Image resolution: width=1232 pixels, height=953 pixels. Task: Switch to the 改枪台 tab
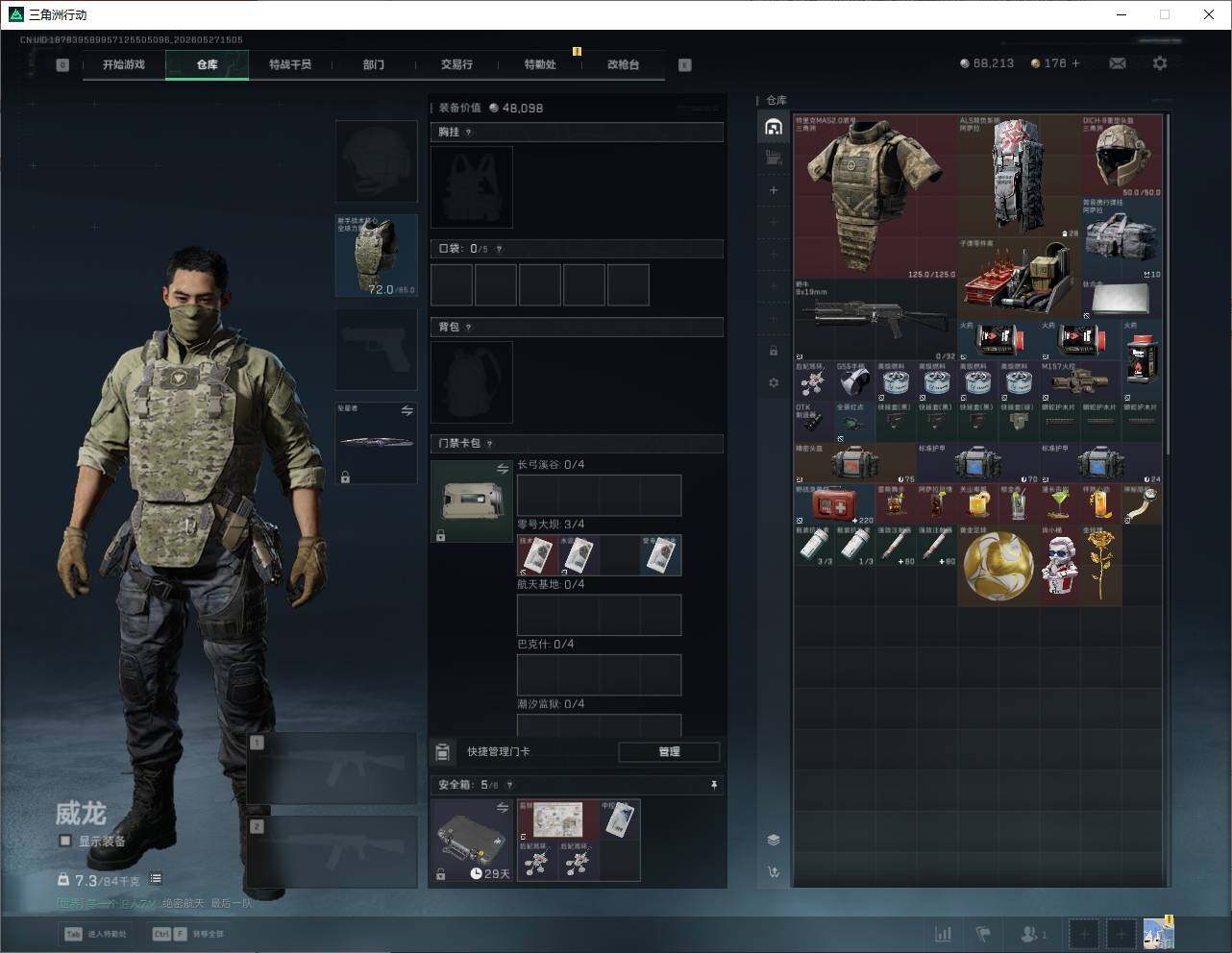[623, 64]
